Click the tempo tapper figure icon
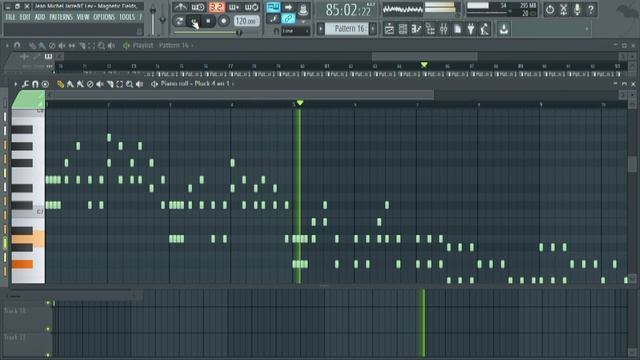Screen dimensions: 640x360 click(x=484, y=29)
